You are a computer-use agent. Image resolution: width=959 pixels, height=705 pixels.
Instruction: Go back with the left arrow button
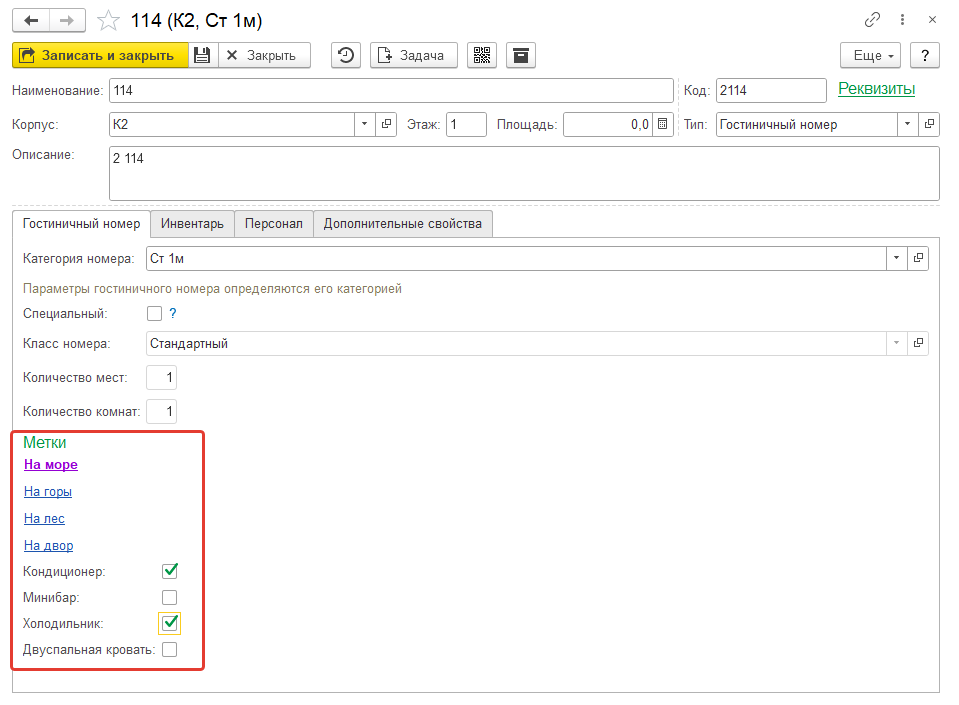click(31, 20)
